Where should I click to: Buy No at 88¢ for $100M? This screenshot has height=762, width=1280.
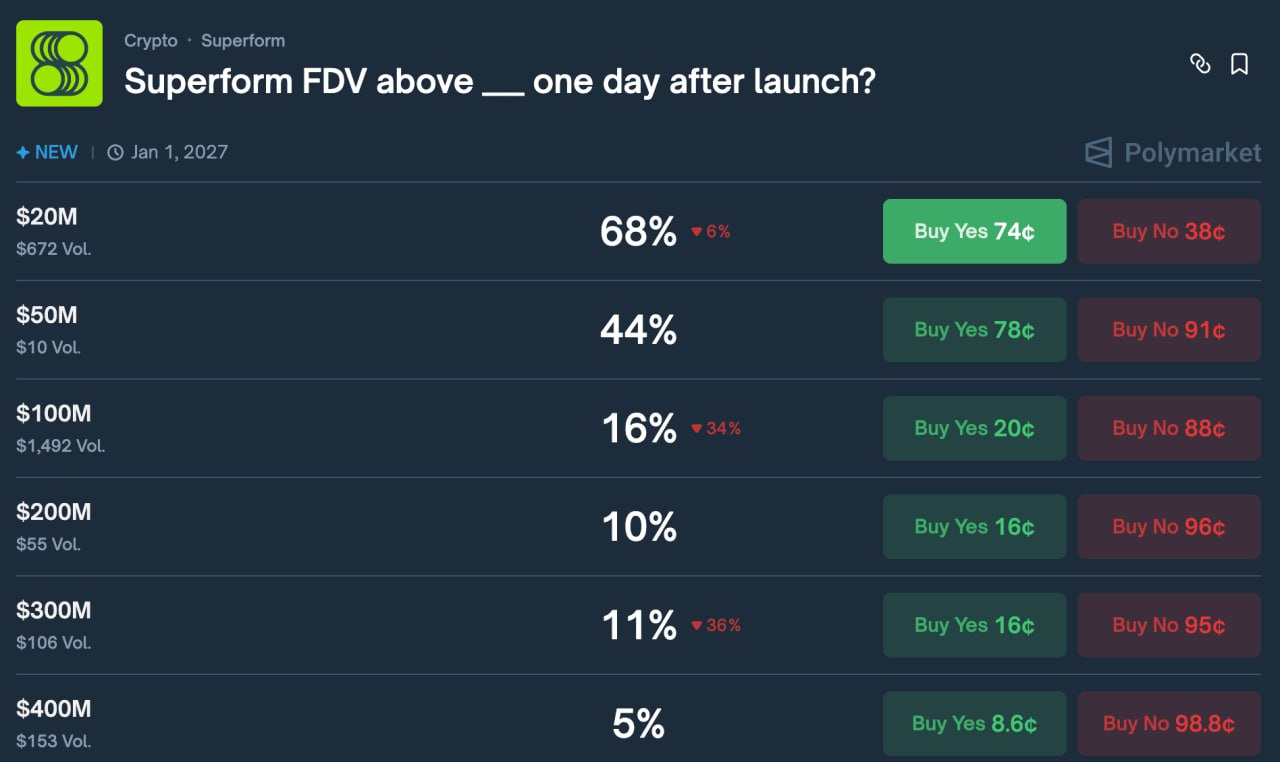(x=1168, y=428)
